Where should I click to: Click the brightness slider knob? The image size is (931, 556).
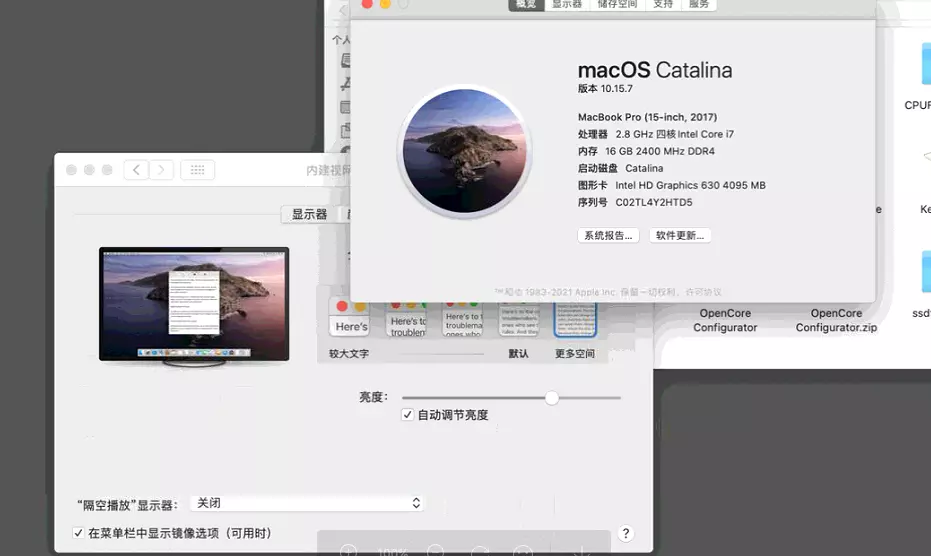click(x=552, y=398)
